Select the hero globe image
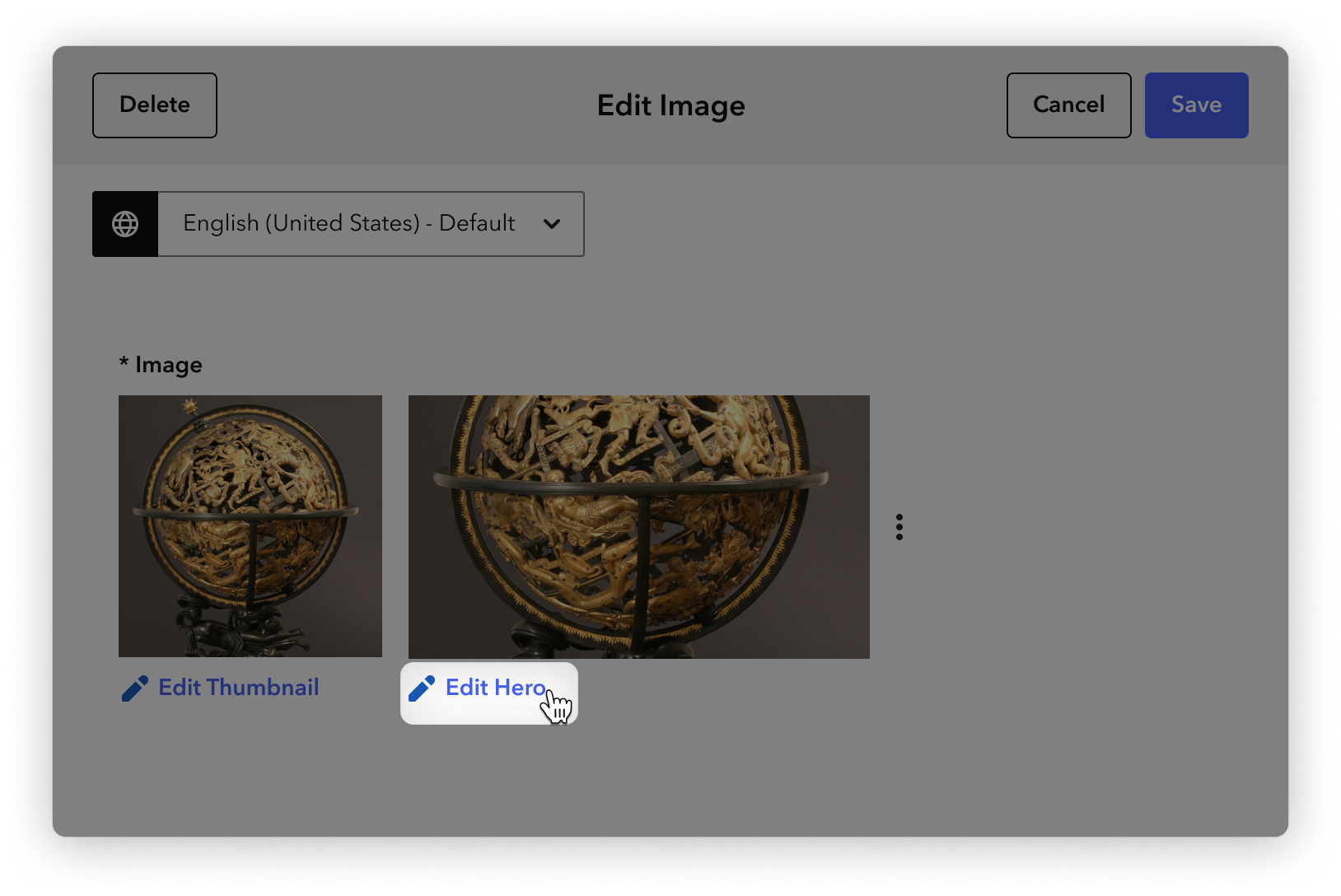Screen dimensions: 1341x896 639,527
